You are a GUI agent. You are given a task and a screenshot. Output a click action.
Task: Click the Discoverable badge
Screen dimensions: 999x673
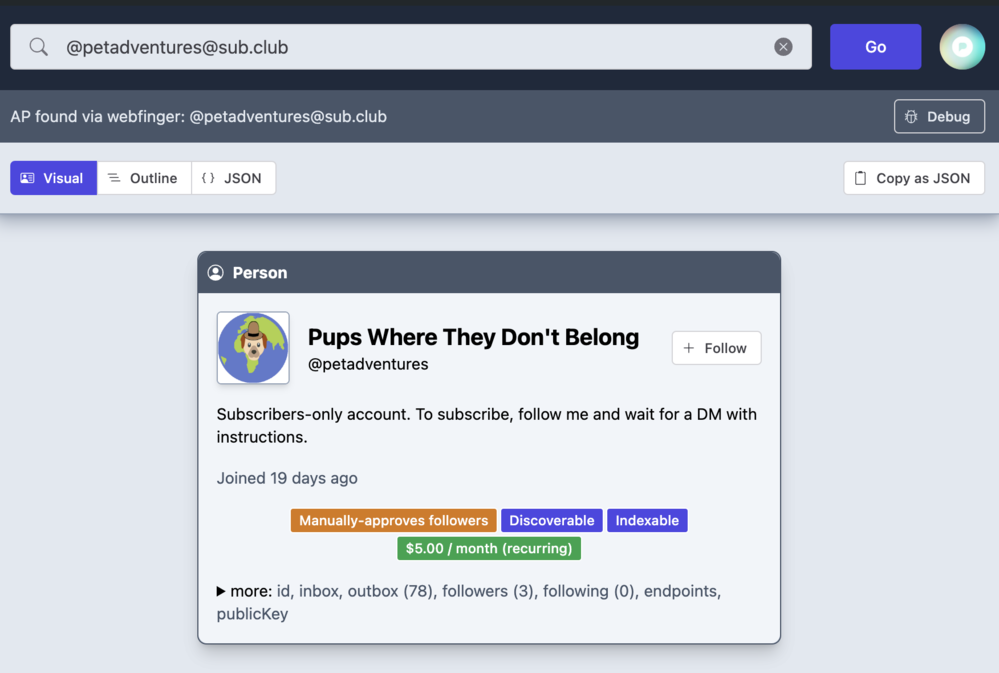click(x=551, y=520)
